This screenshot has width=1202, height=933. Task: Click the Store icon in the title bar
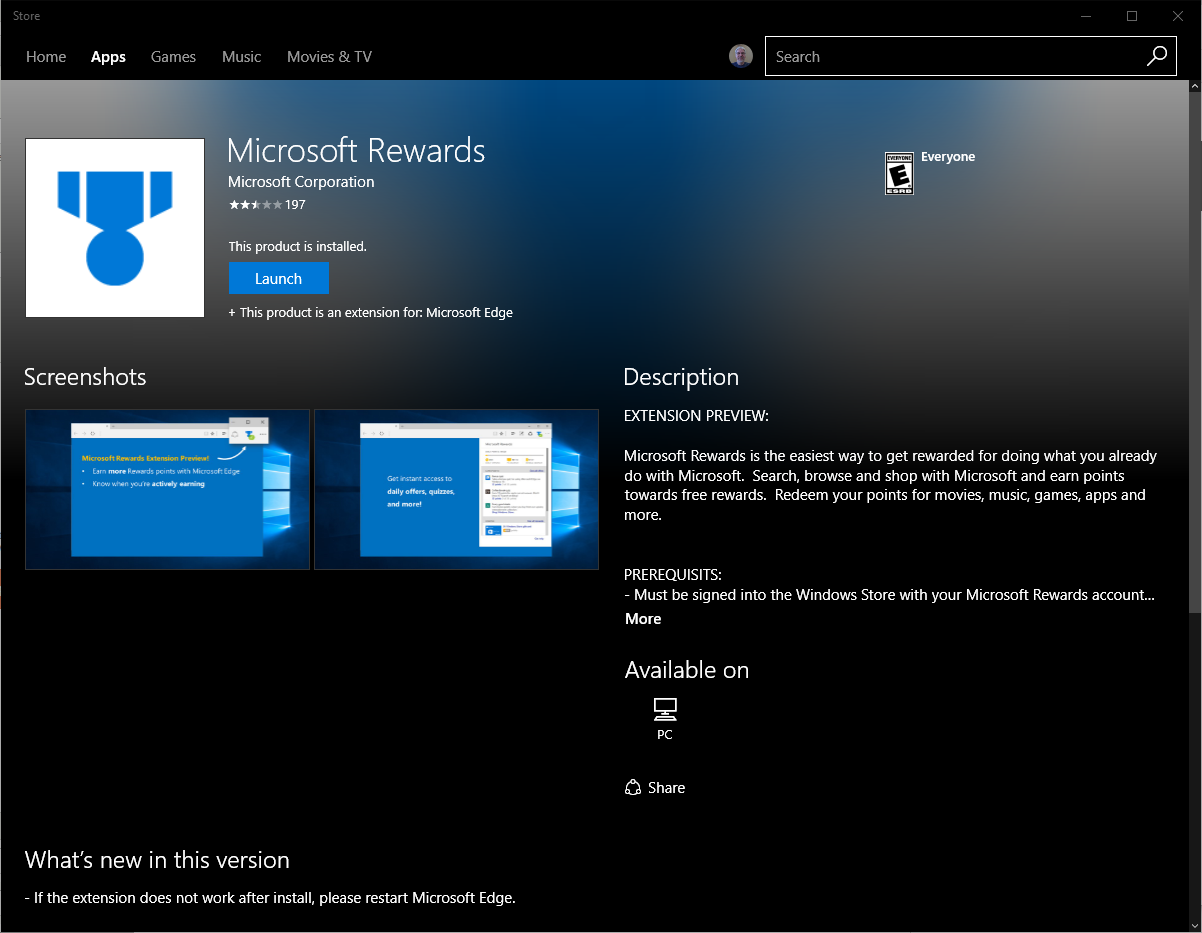tap(26, 15)
